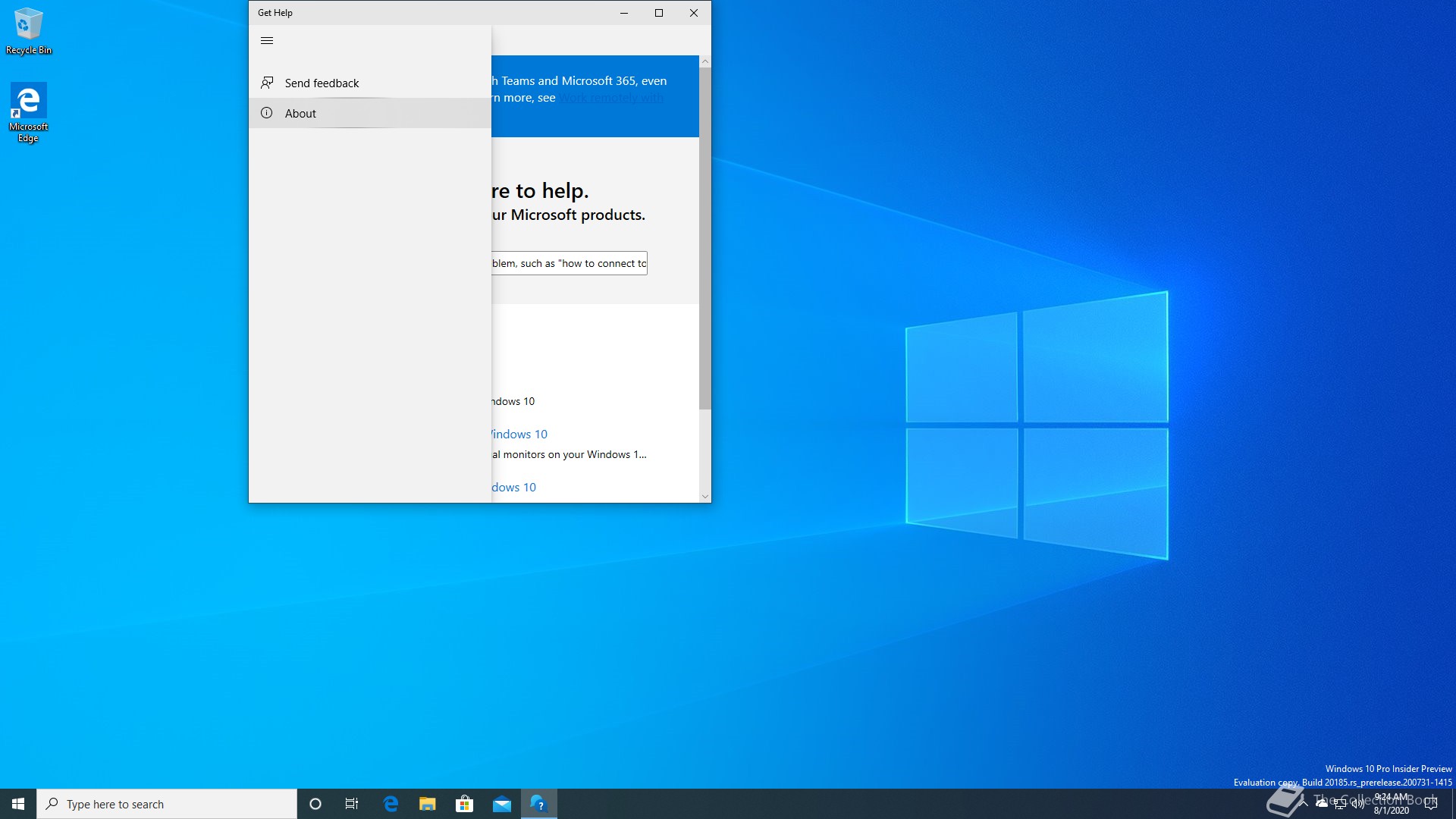The height and width of the screenshot is (819, 1456).
Task: Open the About page
Action: click(370, 113)
